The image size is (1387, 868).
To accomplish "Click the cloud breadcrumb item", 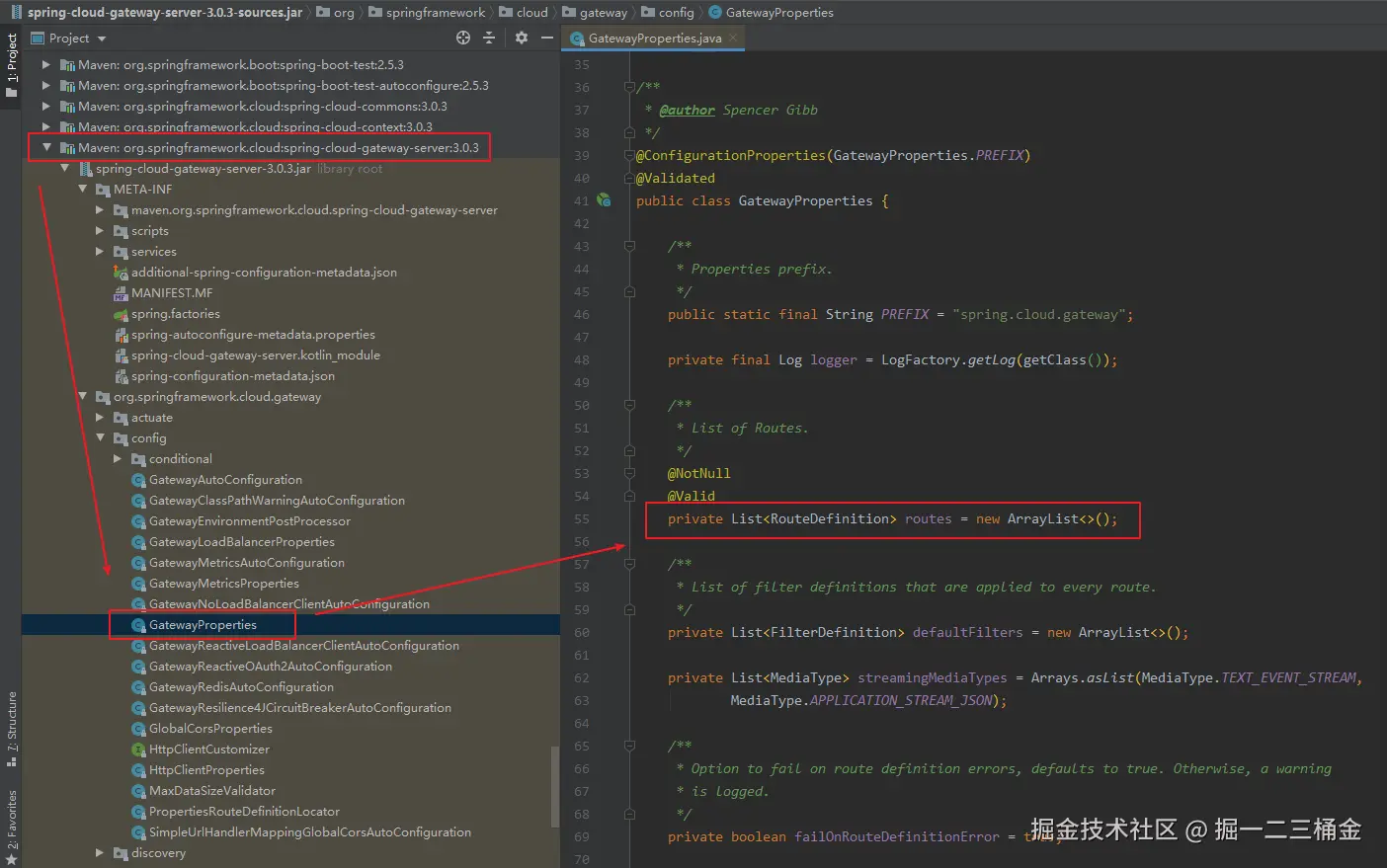I will (531, 12).
